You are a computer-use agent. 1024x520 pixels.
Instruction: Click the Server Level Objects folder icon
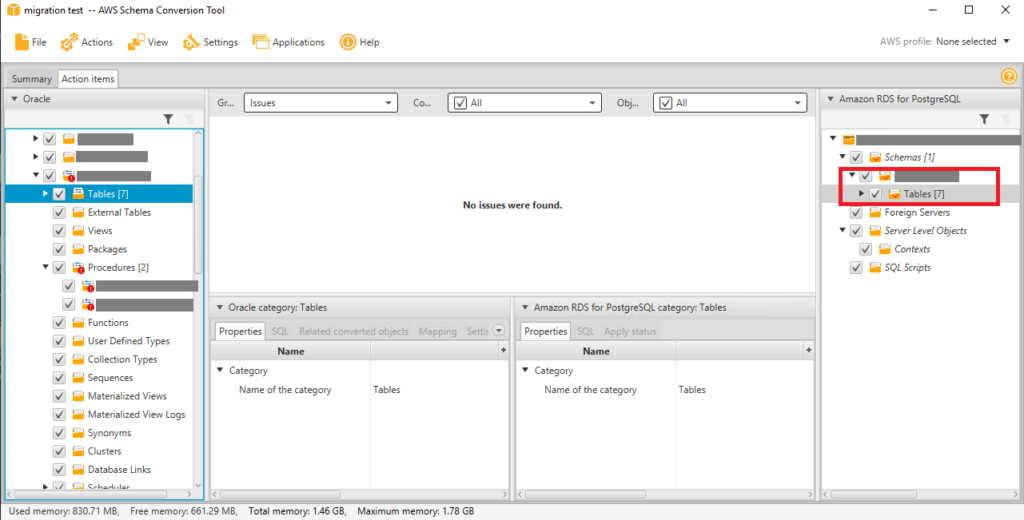[875, 231]
